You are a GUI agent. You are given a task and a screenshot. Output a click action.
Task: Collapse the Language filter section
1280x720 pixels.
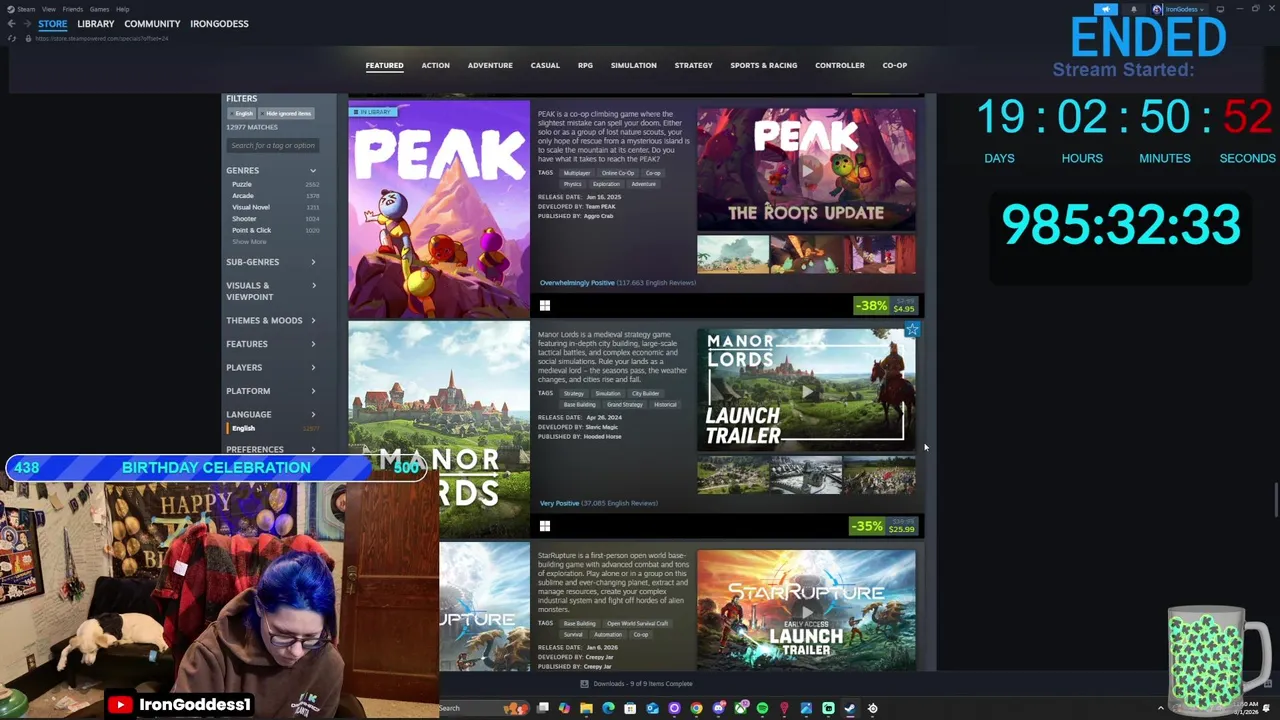[271, 414]
